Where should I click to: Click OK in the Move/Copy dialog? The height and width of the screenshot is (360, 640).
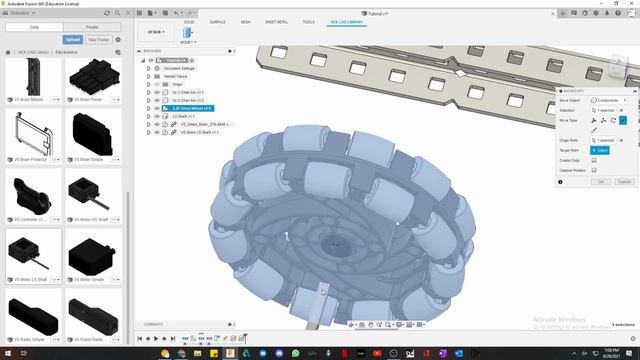coord(601,182)
